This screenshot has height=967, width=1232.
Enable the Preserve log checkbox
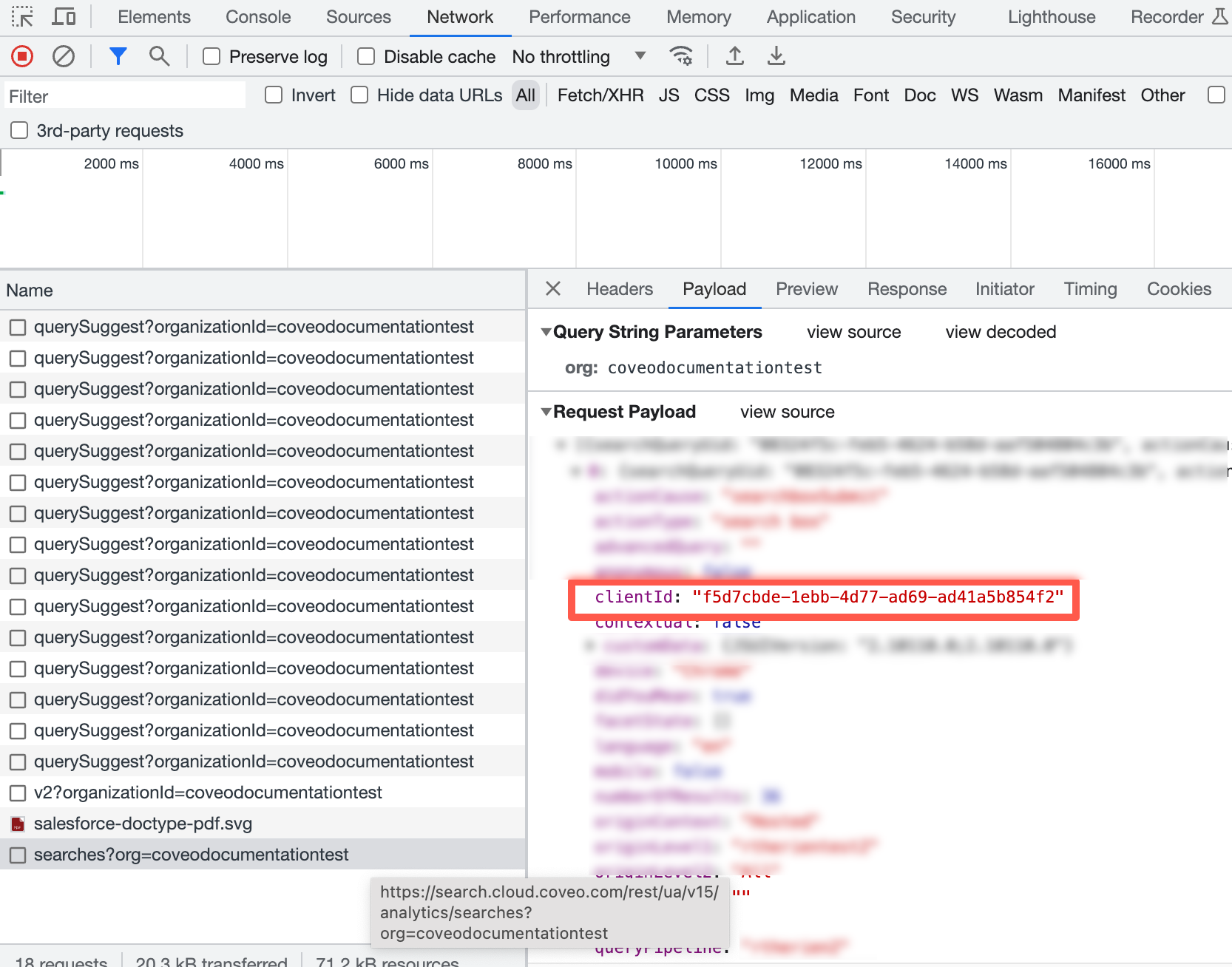(211, 56)
